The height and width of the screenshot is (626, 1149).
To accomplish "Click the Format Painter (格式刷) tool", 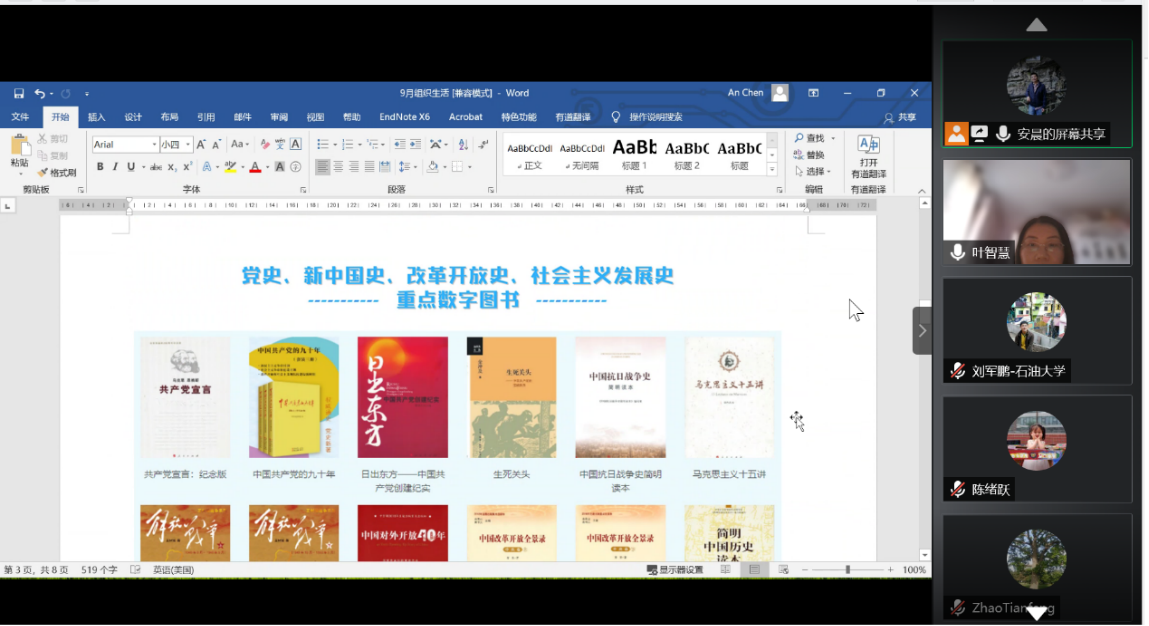I will pyautogui.click(x=57, y=173).
